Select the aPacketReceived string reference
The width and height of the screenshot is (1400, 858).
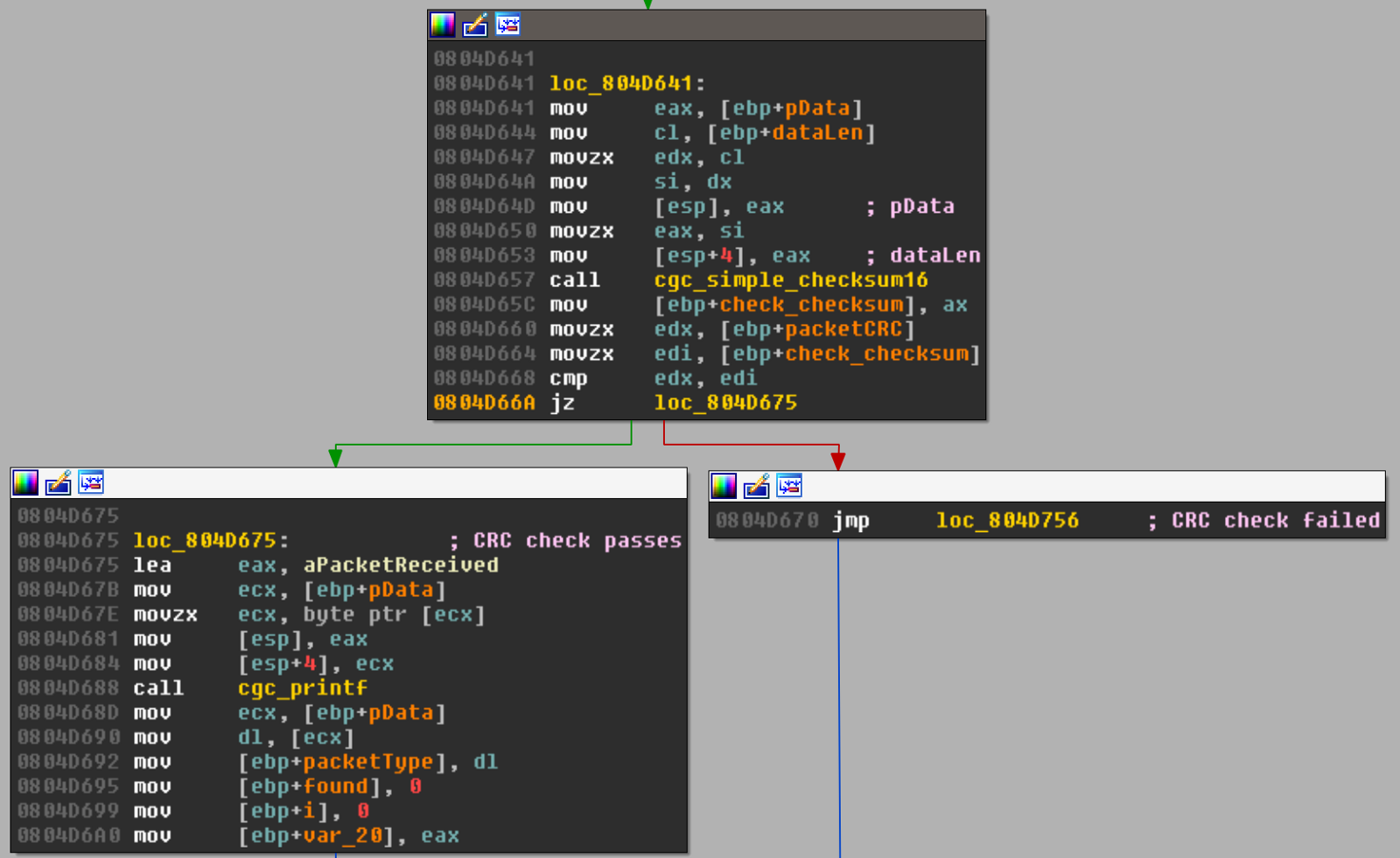pos(401,566)
